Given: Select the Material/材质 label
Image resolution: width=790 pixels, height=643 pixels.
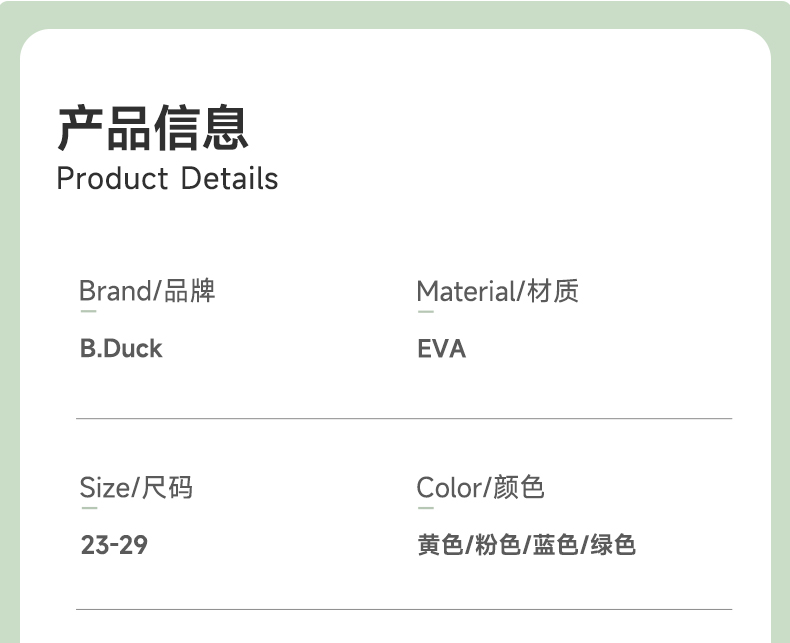Looking at the screenshot, I should (x=497, y=291).
